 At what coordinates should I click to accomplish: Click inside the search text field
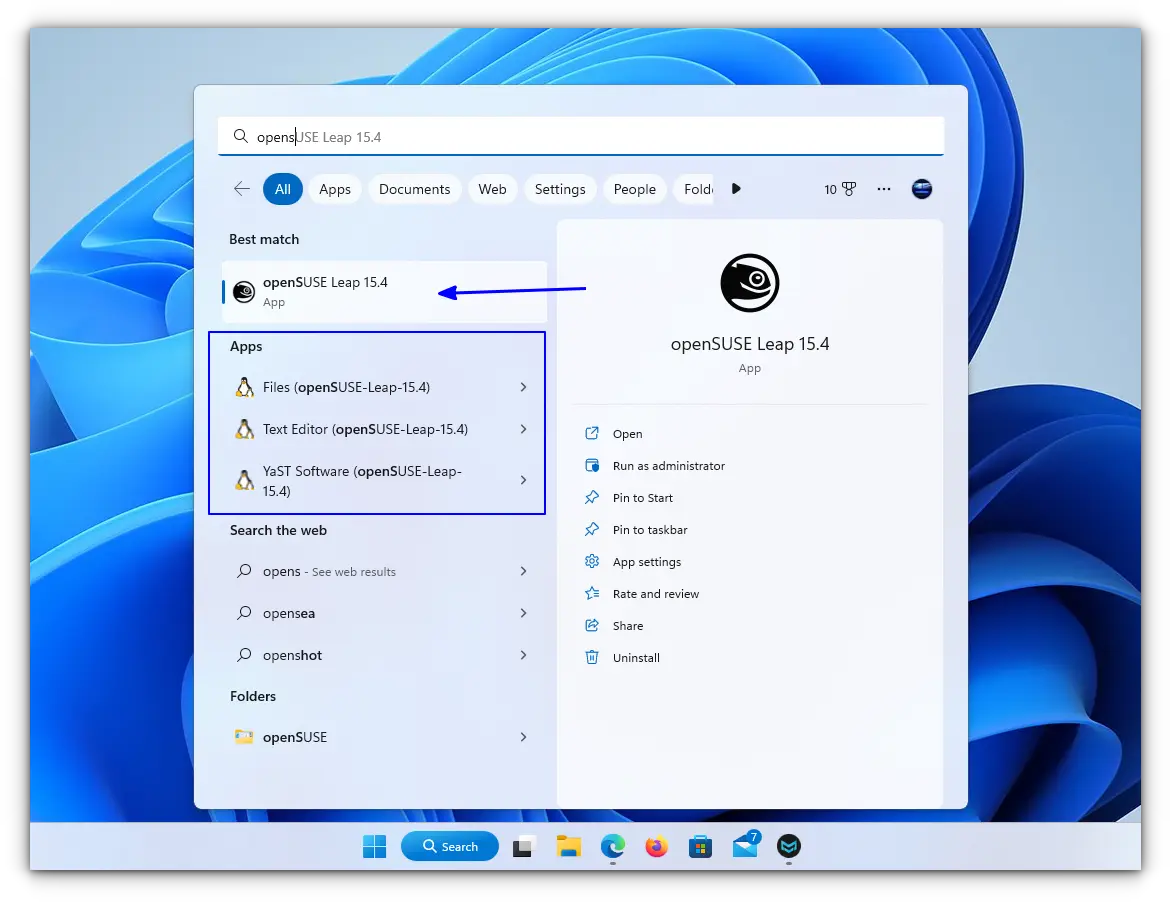581,136
